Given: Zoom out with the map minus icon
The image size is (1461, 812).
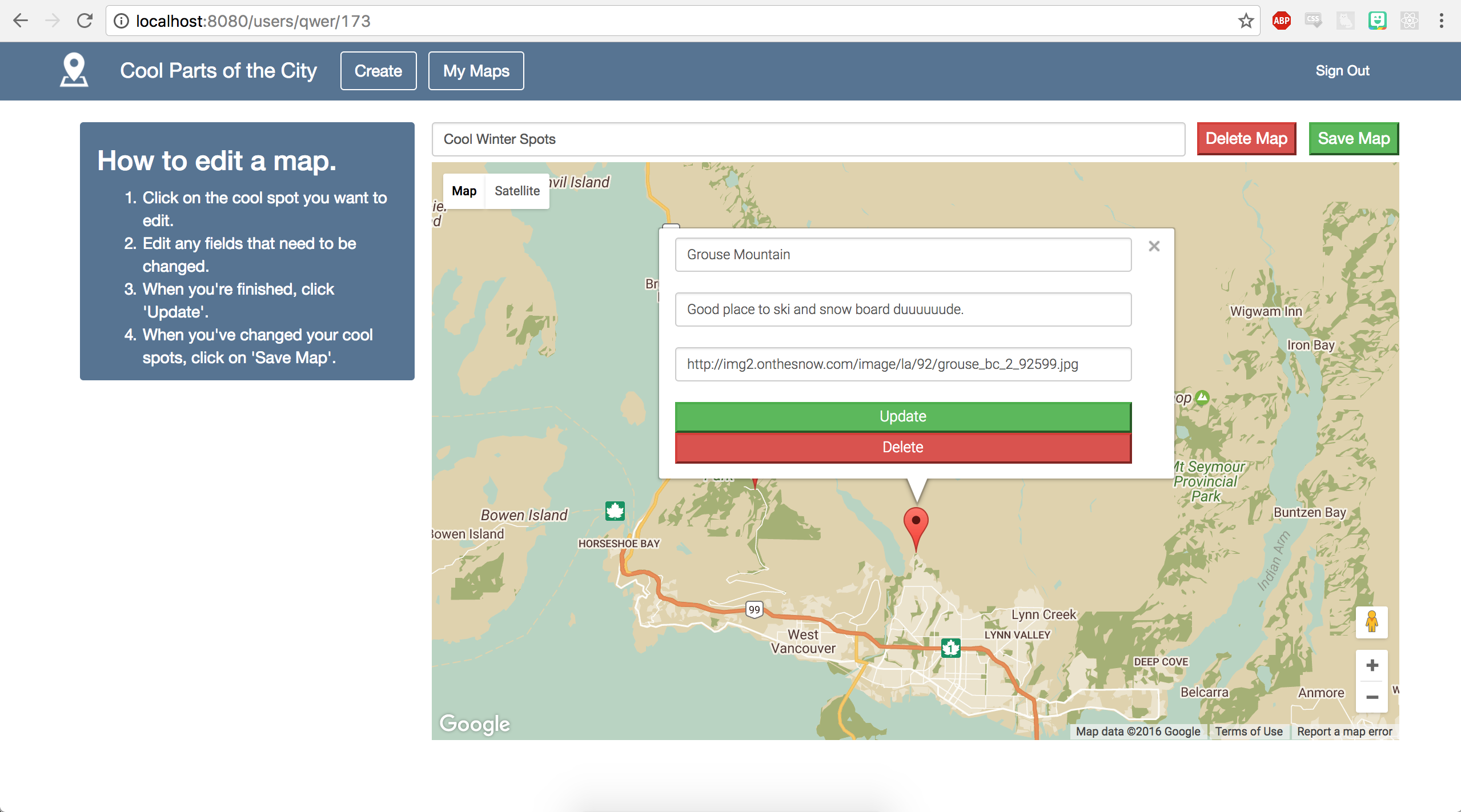Looking at the screenshot, I should [x=1372, y=697].
